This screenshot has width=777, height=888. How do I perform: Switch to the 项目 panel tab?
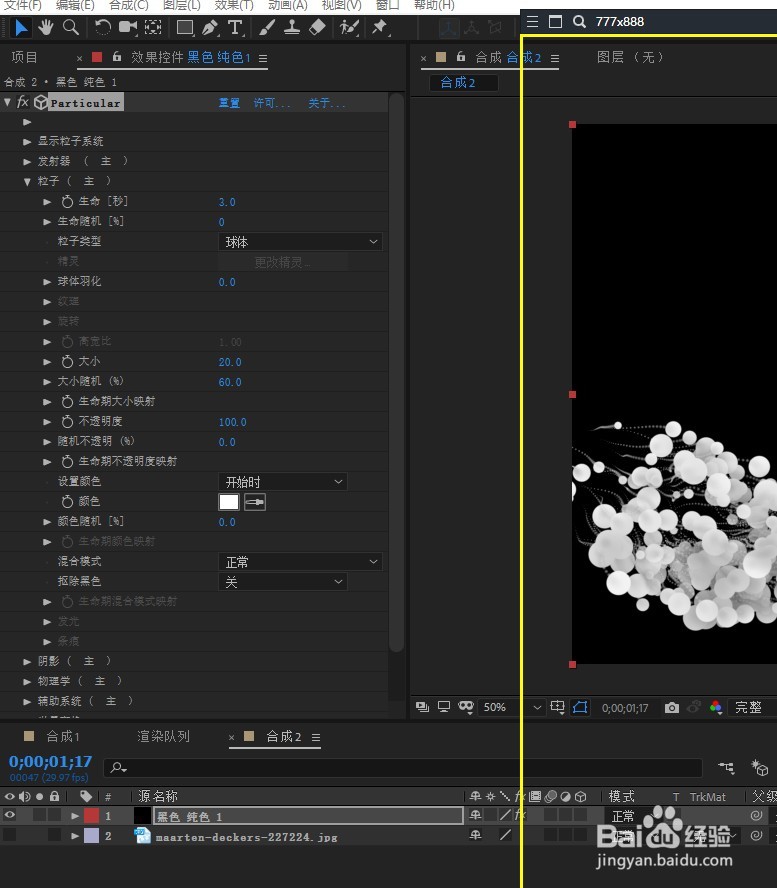24,57
